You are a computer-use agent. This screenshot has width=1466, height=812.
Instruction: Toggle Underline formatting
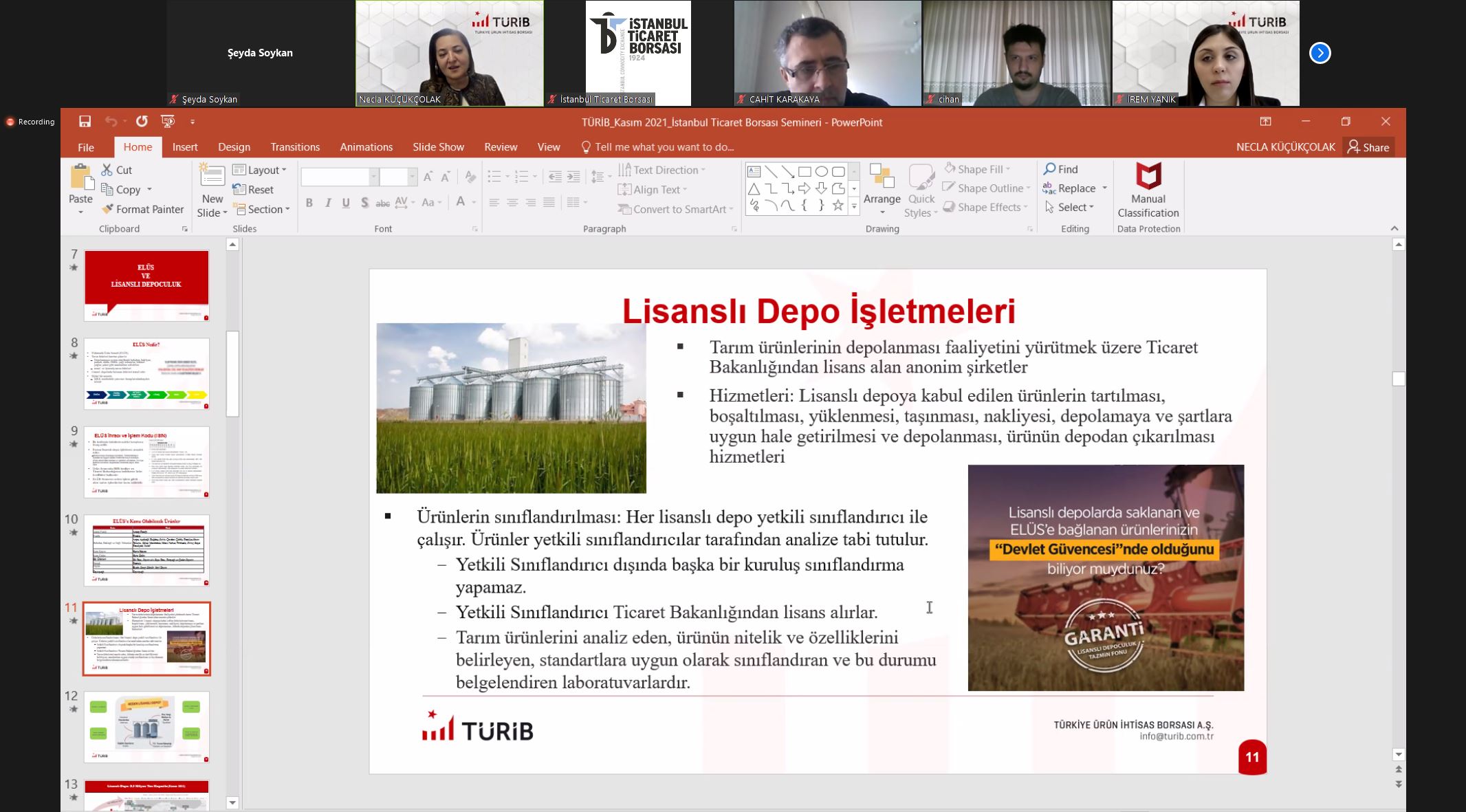click(x=346, y=202)
